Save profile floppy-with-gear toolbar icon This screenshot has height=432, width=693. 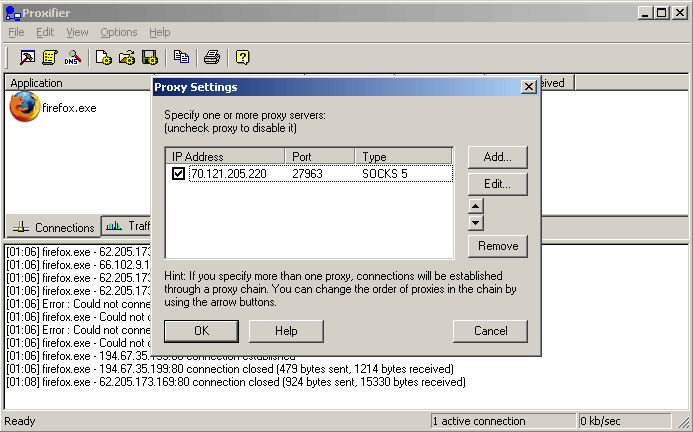click(x=150, y=57)
